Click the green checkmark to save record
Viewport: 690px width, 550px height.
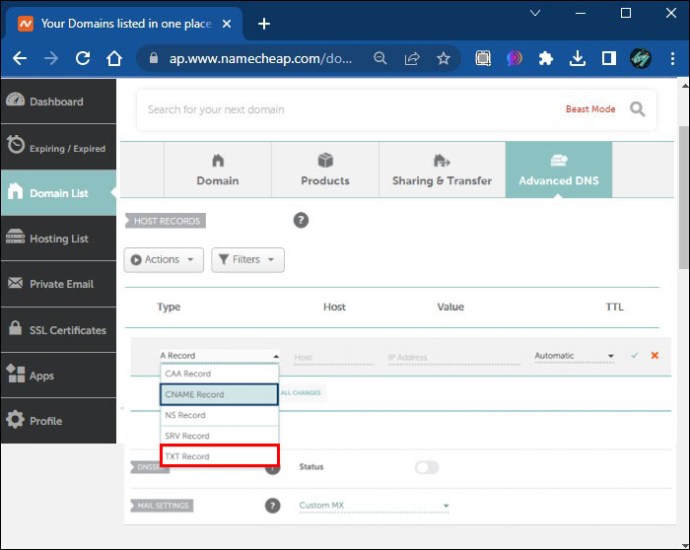tap(634, 355)
